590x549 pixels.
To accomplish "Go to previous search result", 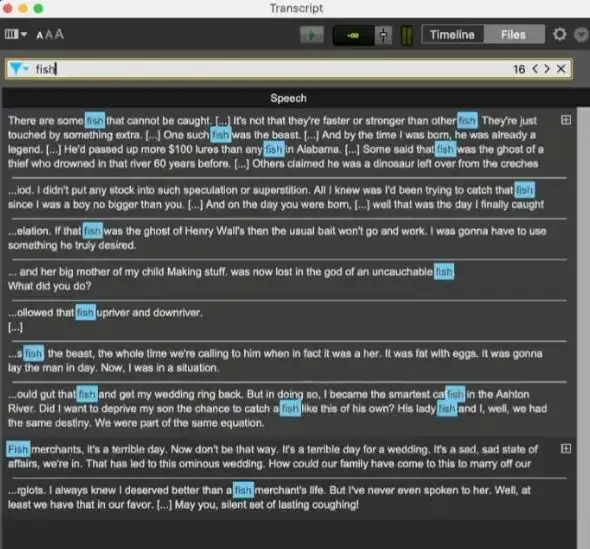I will (x=535, y=69).
